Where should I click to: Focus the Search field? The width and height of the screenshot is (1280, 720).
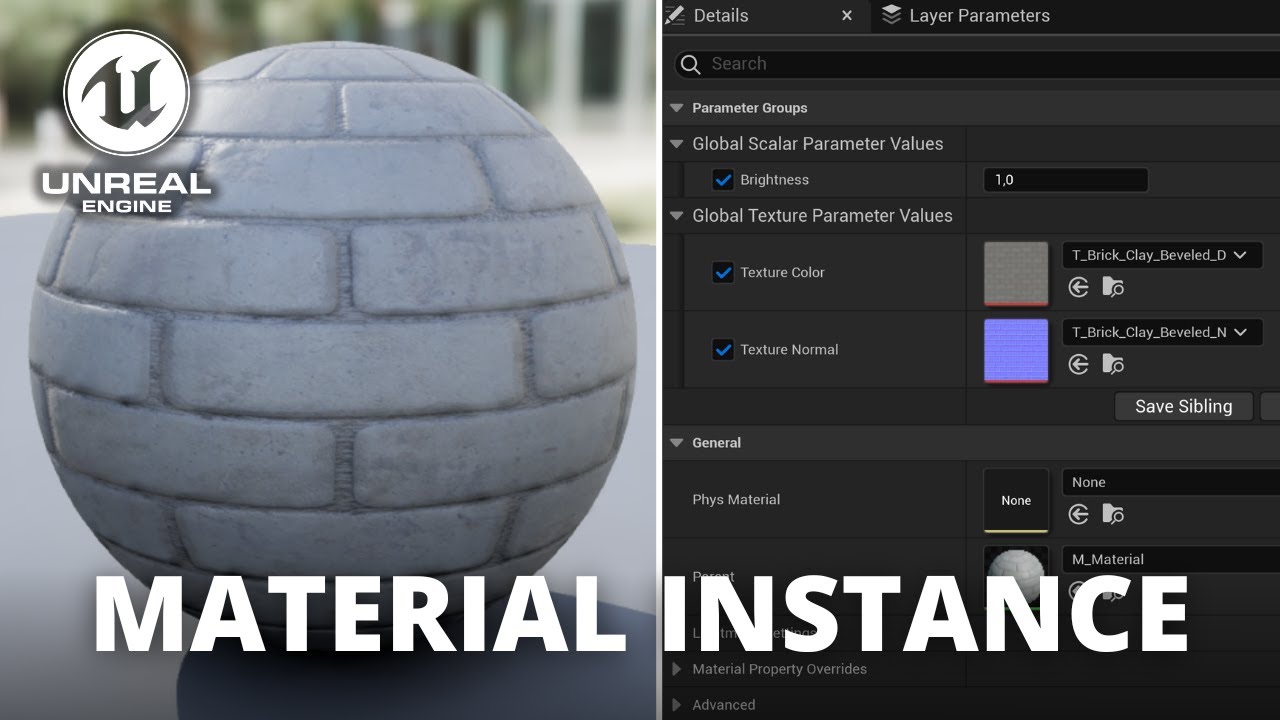[977, 64]
